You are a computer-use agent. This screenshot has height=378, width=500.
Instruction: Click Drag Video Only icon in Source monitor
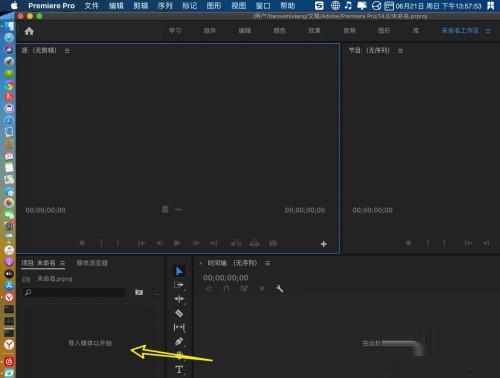[165, 209]
